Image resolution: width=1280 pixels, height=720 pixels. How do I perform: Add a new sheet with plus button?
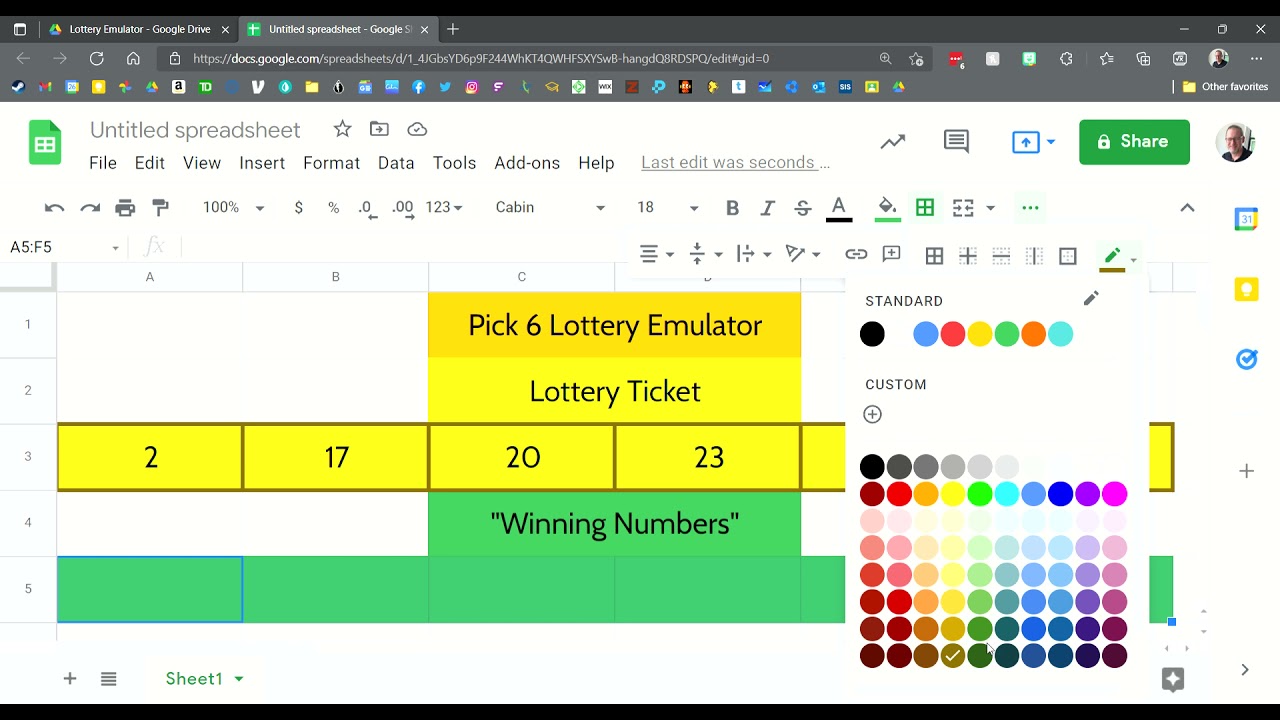pyautogui.click(x=70, y=679)
